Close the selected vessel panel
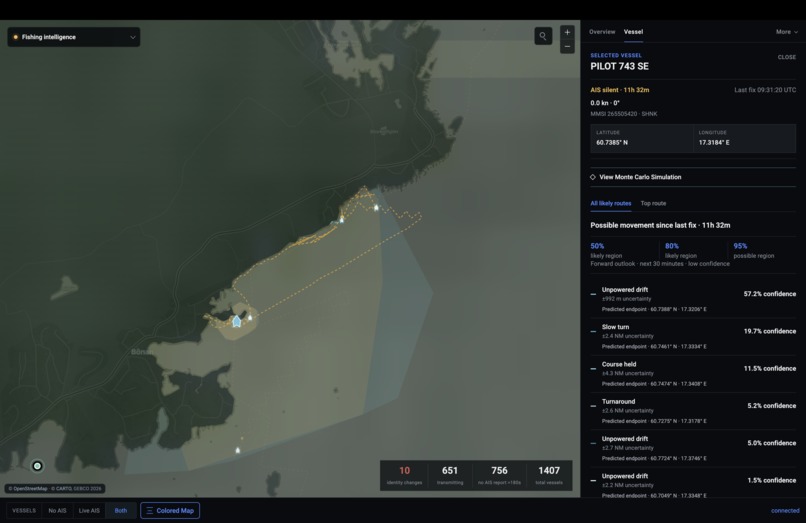 (786, 57)
